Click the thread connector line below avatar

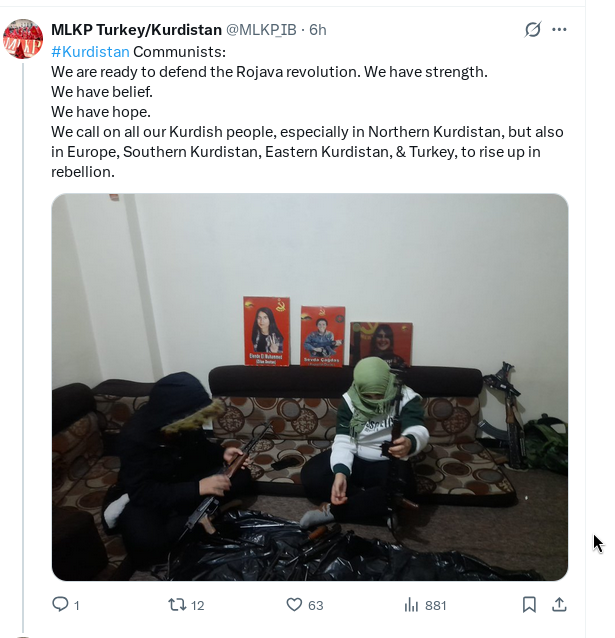click(x=23, y=348)
